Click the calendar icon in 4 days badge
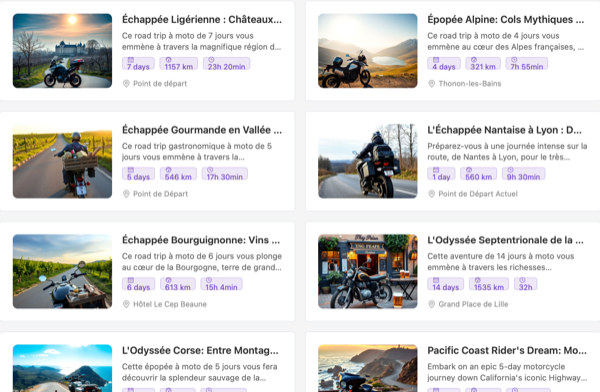 click(x=436, y=60)
